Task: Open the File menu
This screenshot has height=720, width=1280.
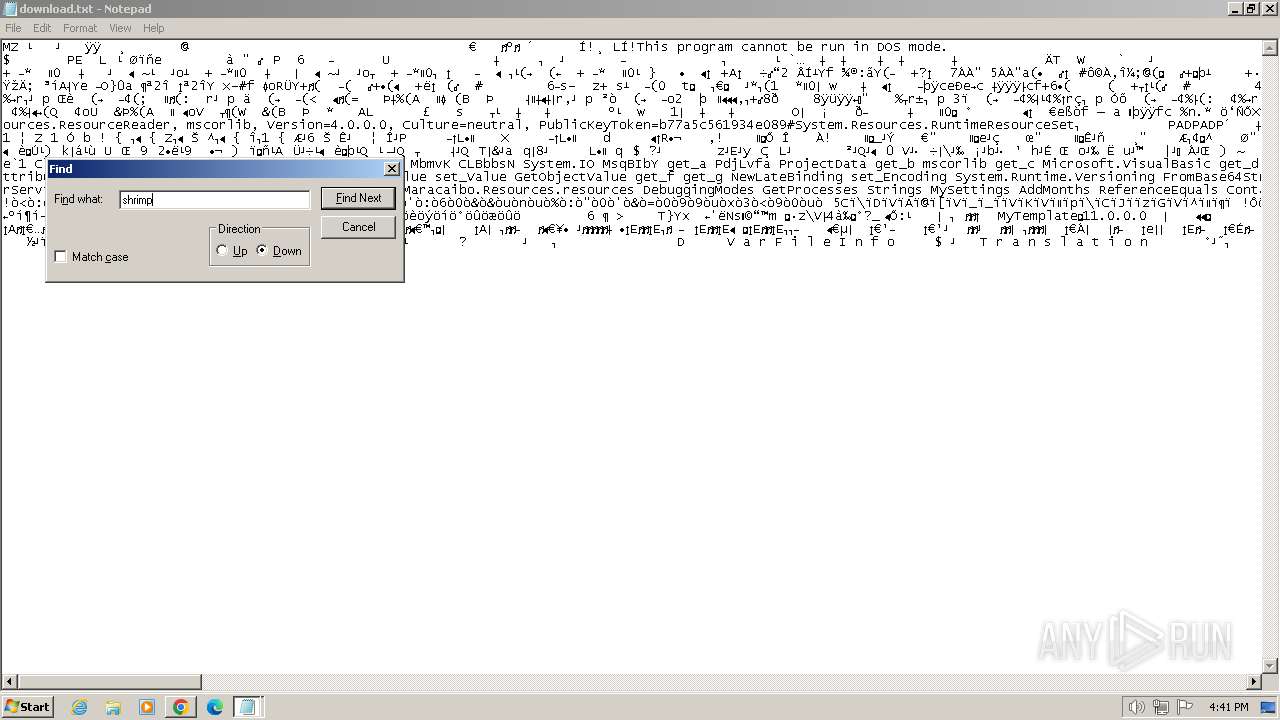Action: click(x=13, y=28)
